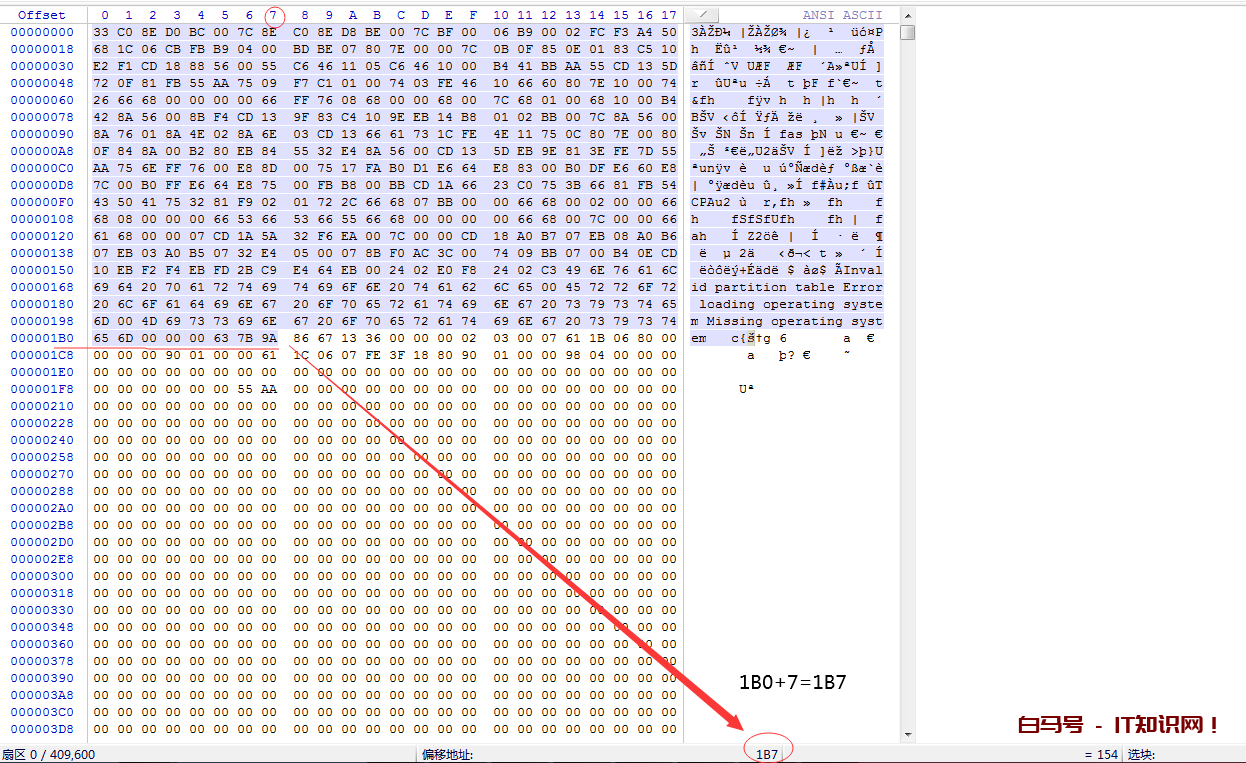Click the Offset column header
Screen dimensions: 1246x763
[x=42, y=15]
